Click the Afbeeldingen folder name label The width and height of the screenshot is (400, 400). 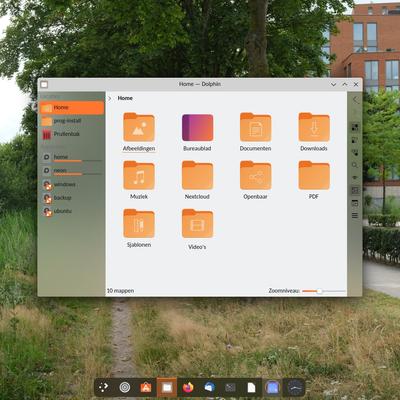(x=139, y=149)
